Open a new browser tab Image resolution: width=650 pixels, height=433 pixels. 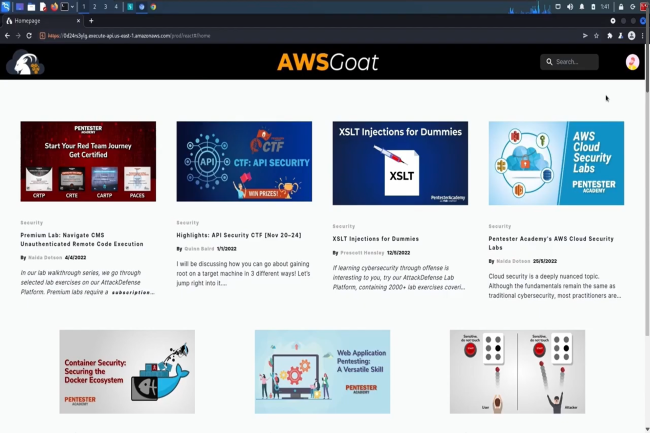click(x=91, y=21)
